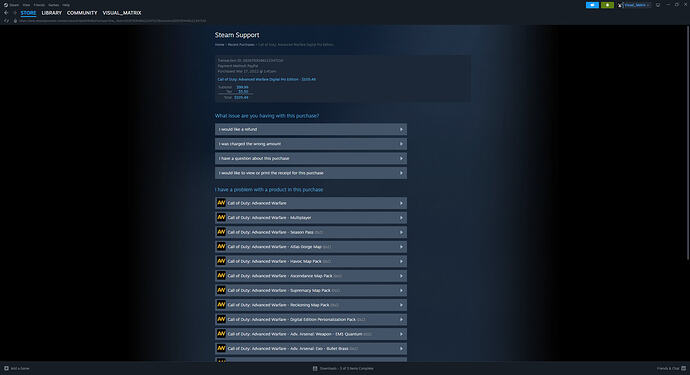The width and height of the screenshot is (690, 375).
Task: Open arrow on Reckoning Map Pack row
Action: [401, 305]
